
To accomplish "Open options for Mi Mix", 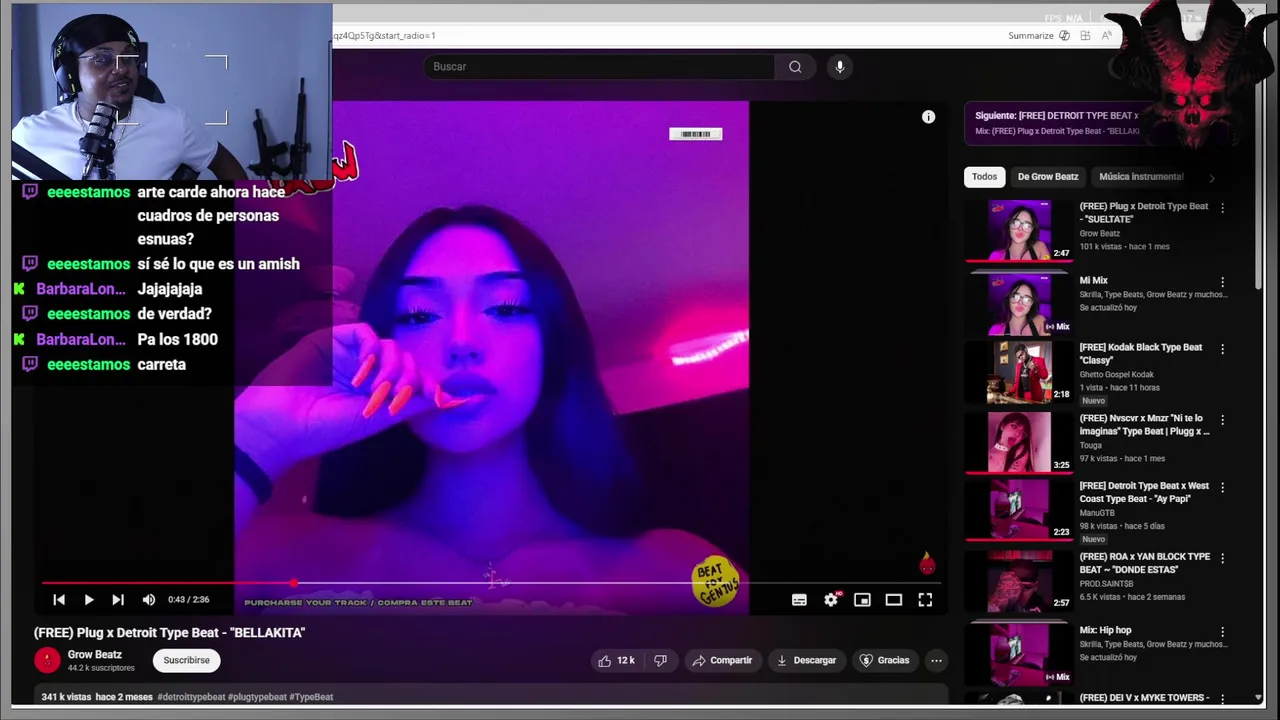I will (1222, 282).
